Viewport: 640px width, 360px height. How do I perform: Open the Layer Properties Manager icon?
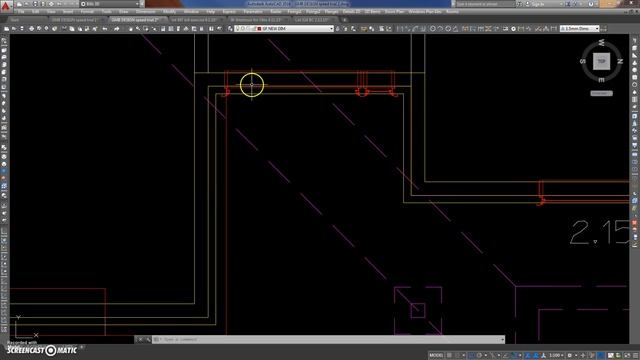click(230, 29)
